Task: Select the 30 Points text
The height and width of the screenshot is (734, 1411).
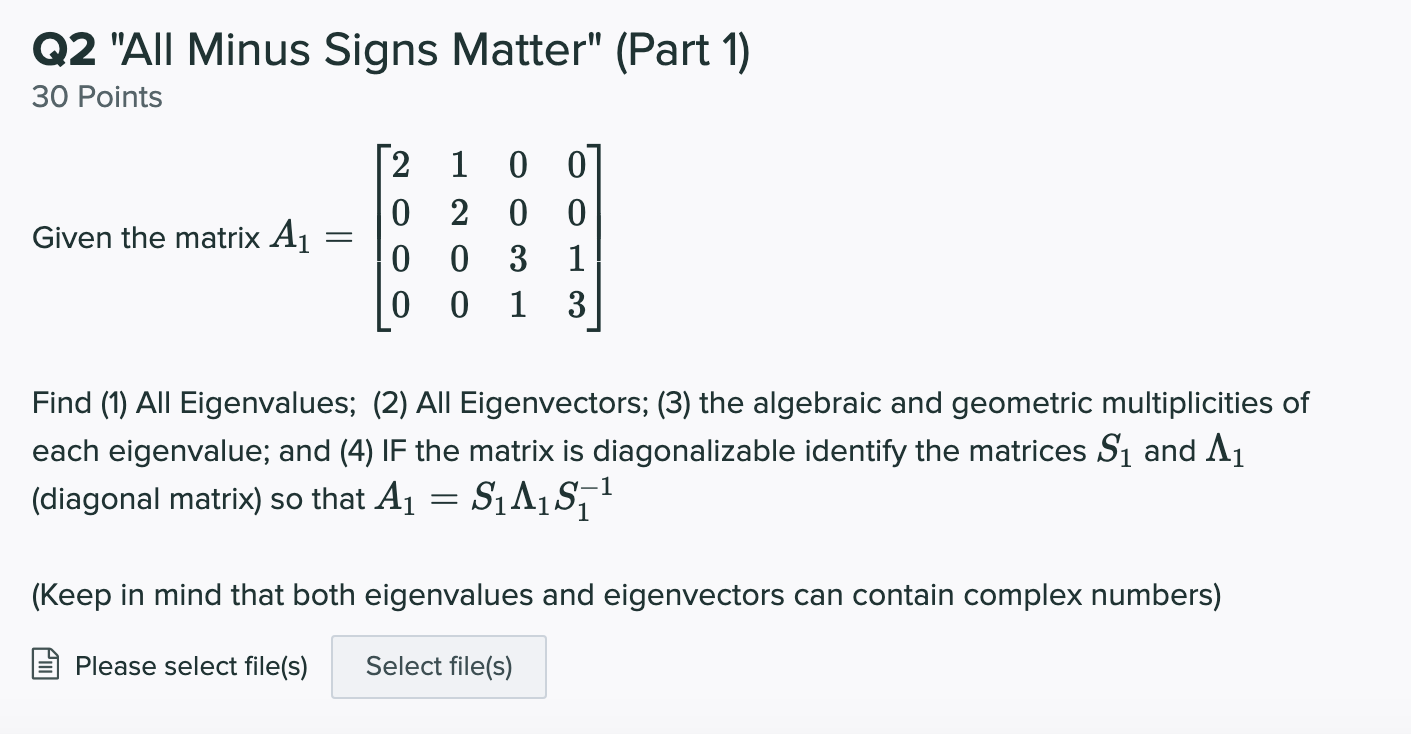Action: [95, 97]
